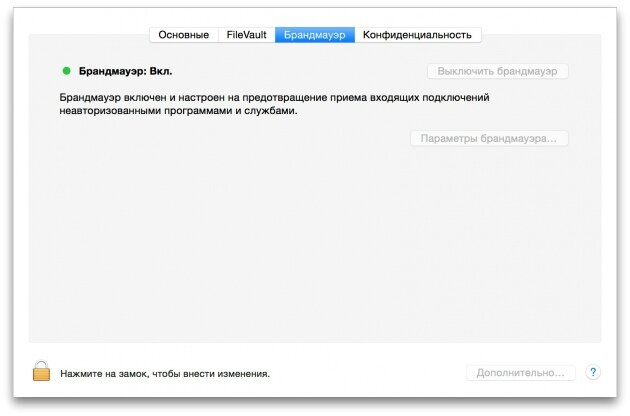The height and width of the screenshot is (416, 630).
Task: Click the Дополнительно button
Action: coord(521,373)
